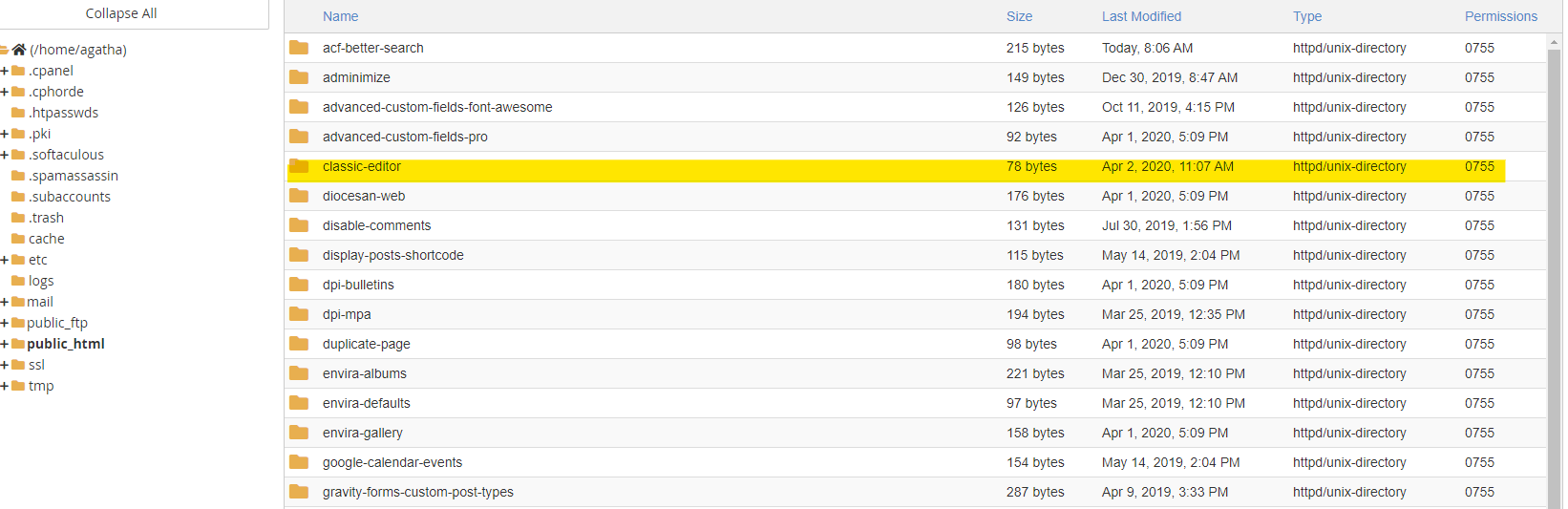Expand the .softaculous tree folder
Viewport: 1568px width, 509px height.
[5, 155]
